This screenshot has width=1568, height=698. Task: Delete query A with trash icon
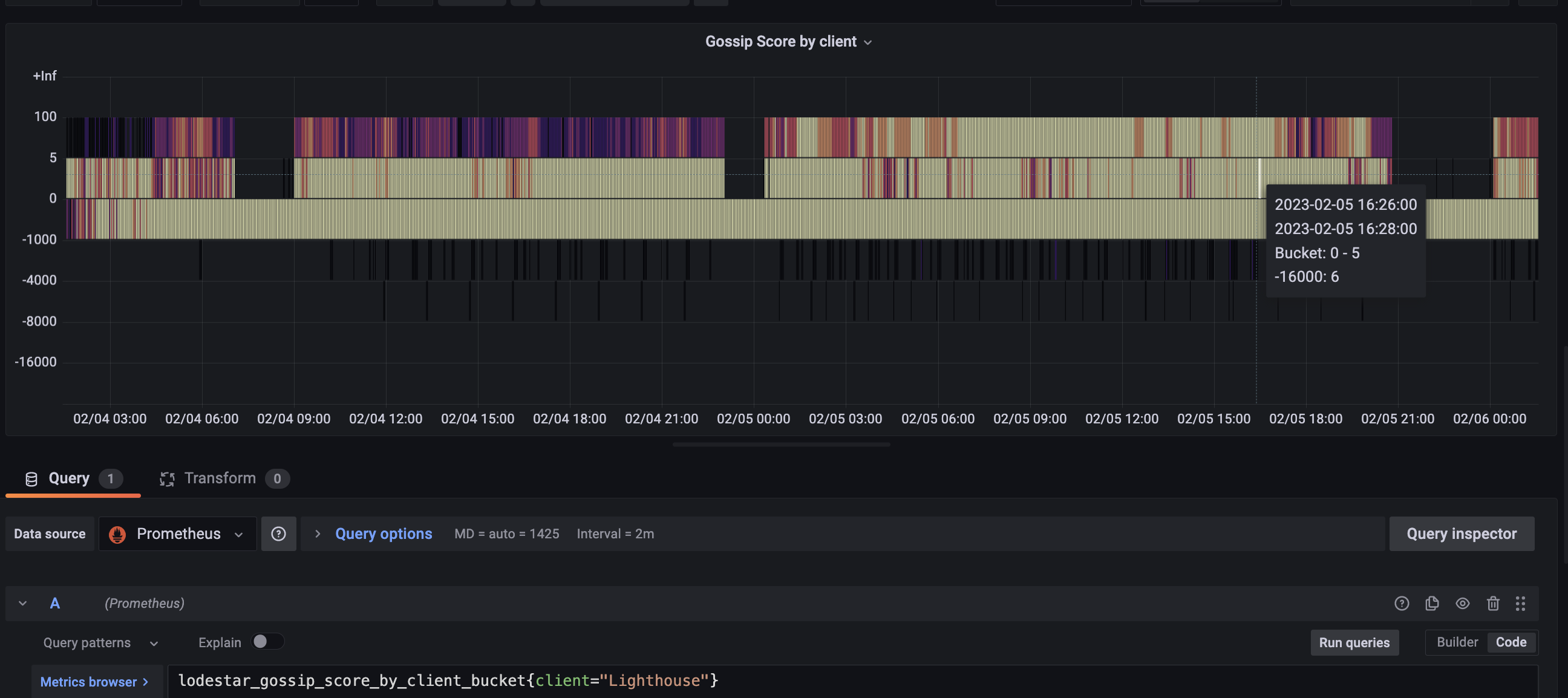click(1492, 603)
